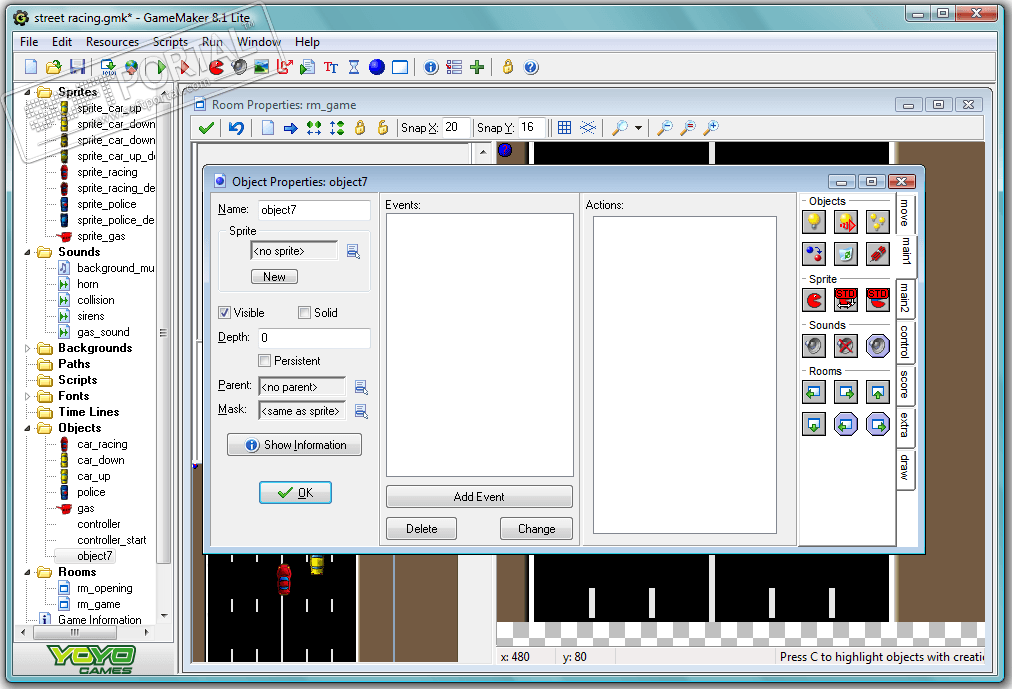Click the Global Game Settings toolbar icon

tap(454, 67)
